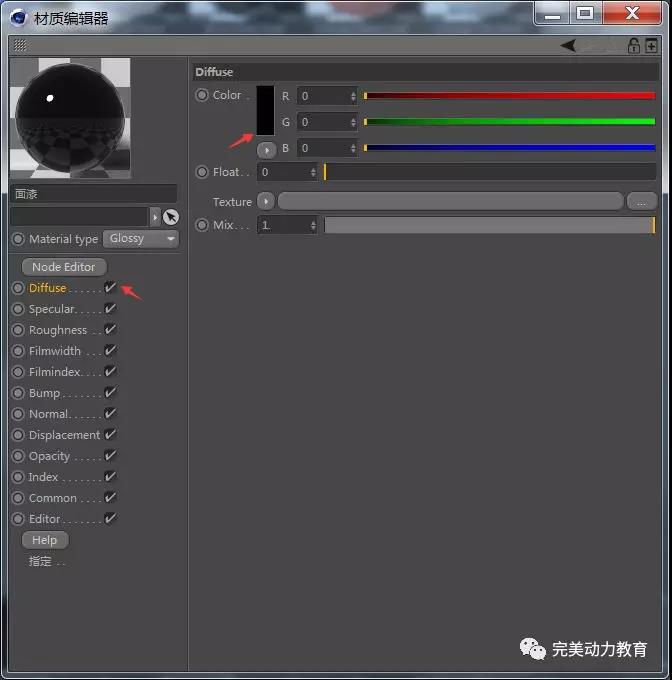Screen dimensions: 672x680
Task: Click the grip handle icon top-left
Action: (20, 45)
